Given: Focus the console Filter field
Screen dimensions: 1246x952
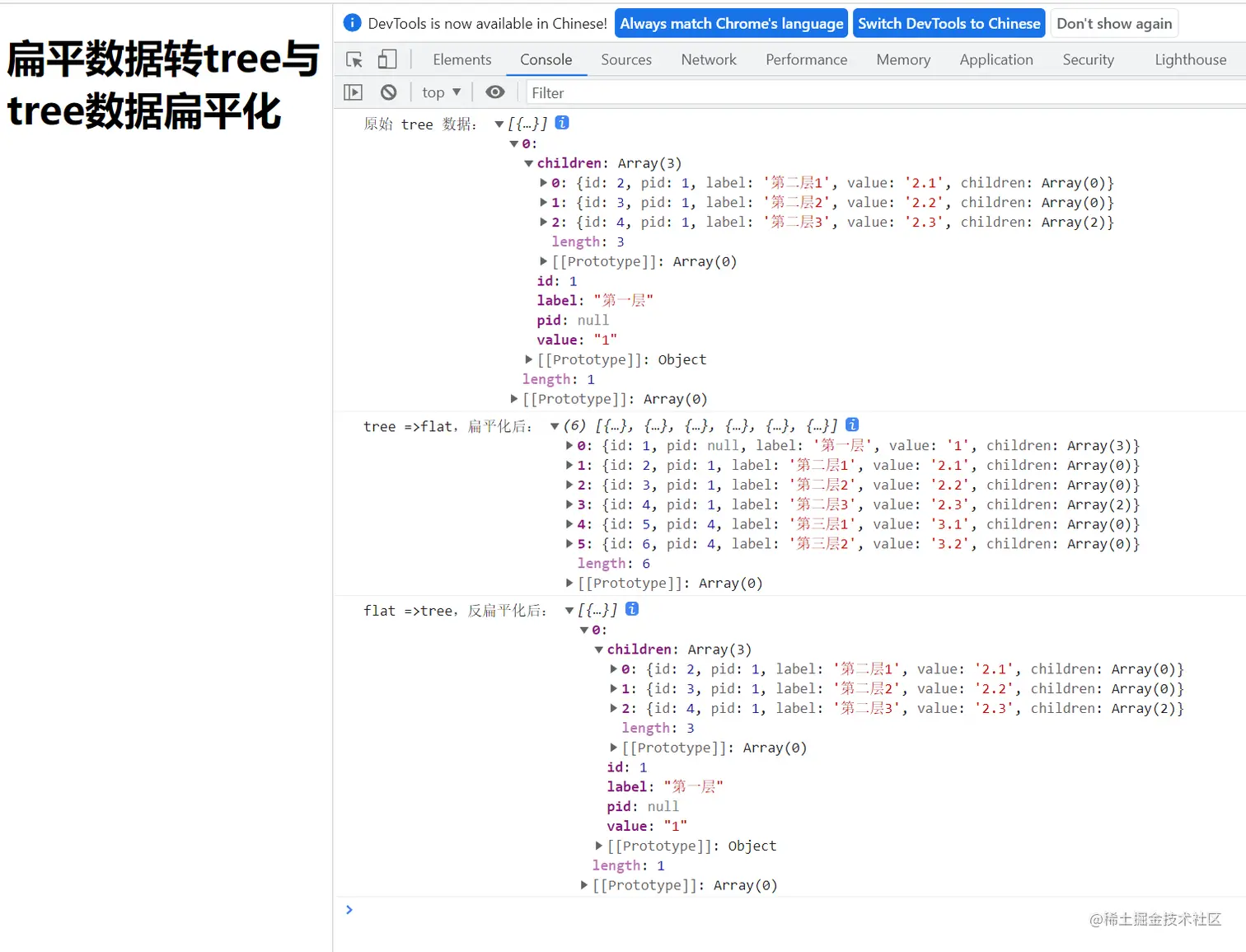Looking at the screenshot, I should [x=885, y=93].
